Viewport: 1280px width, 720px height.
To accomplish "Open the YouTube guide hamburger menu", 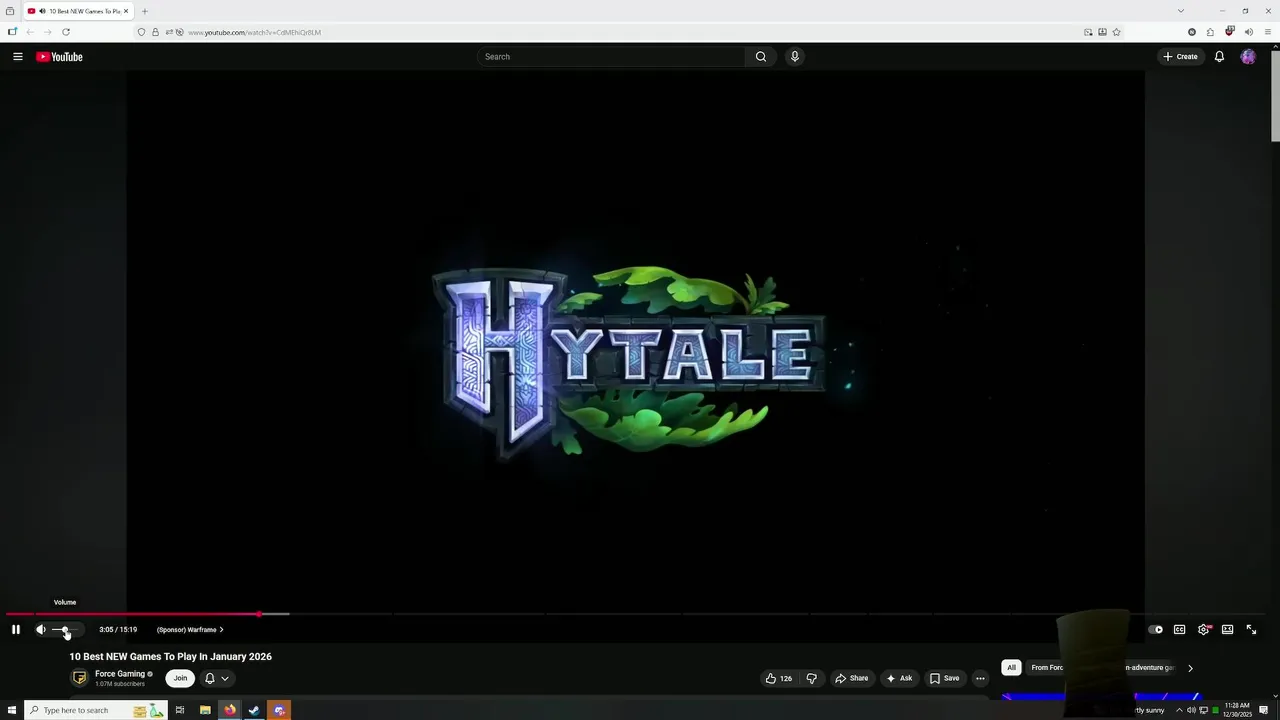I will click(17, 57).
